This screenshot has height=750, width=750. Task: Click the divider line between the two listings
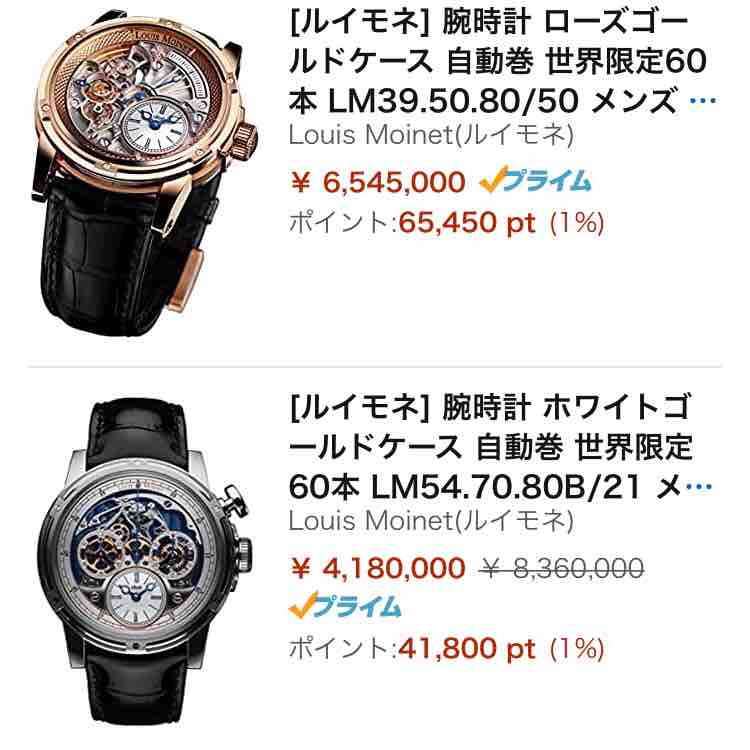tap(375, 367)
